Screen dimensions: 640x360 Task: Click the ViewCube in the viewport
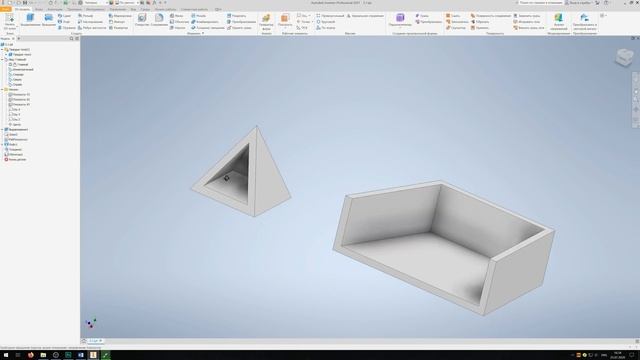624,57
